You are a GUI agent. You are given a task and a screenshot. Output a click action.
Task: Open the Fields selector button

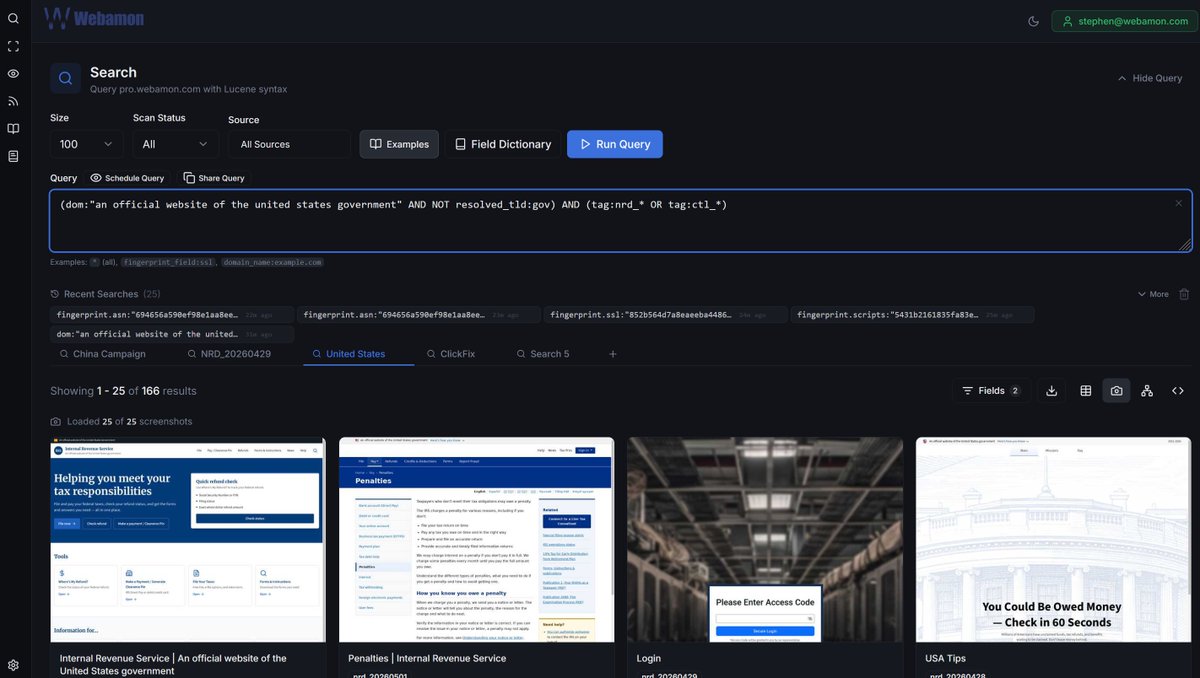tap(991, 391)
